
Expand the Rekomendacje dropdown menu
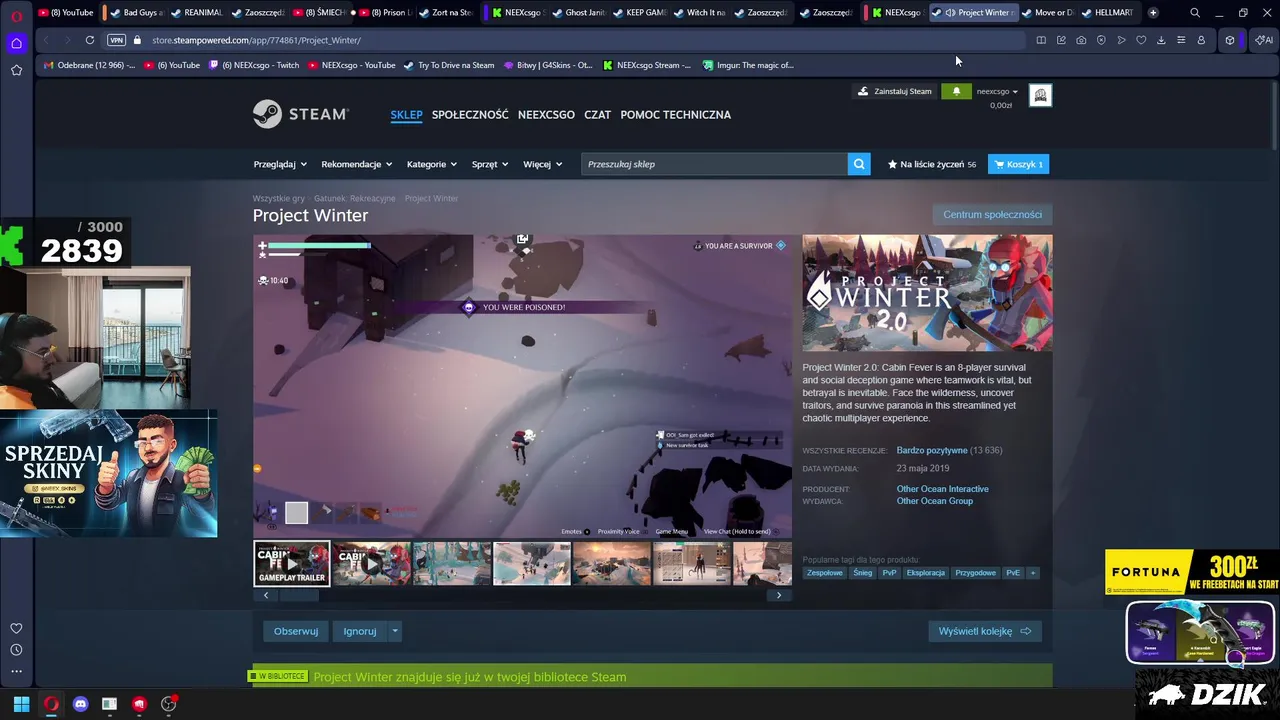[356, 164]
